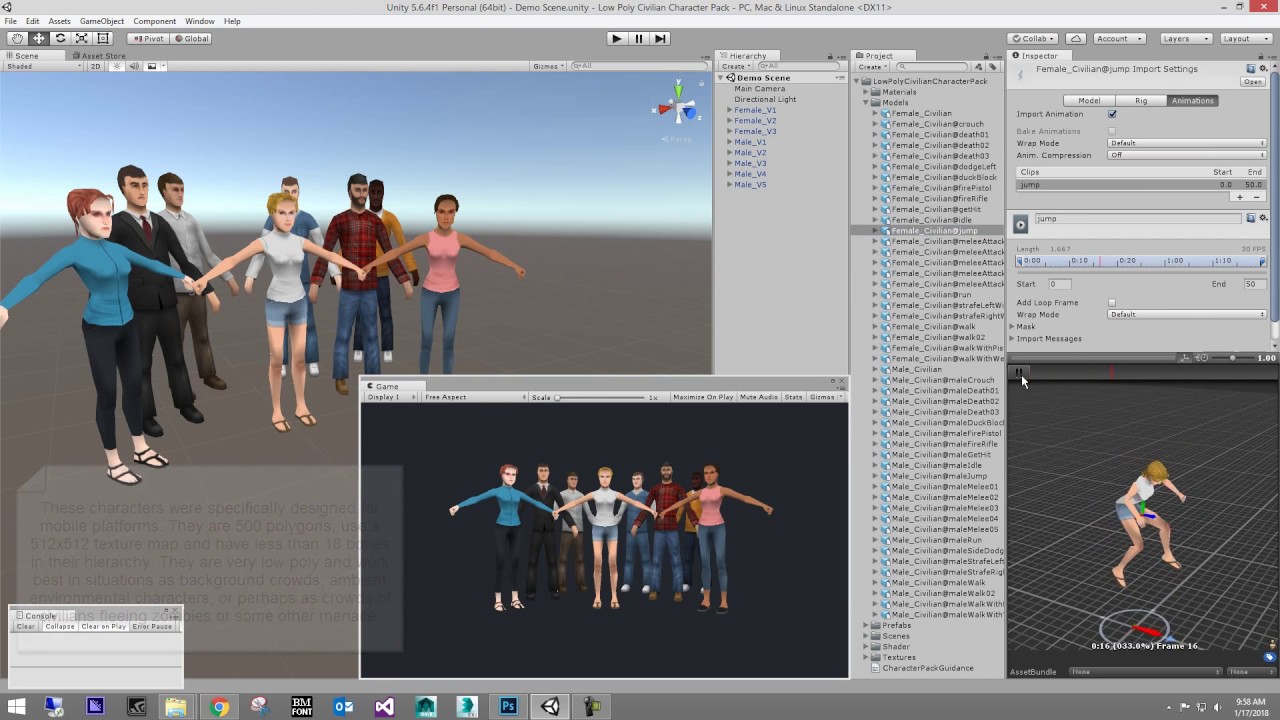Viewport: 1280px width, 720px height.
Task: Toggle Maximize On Play in Game view
Action: [x=703, y=397]
